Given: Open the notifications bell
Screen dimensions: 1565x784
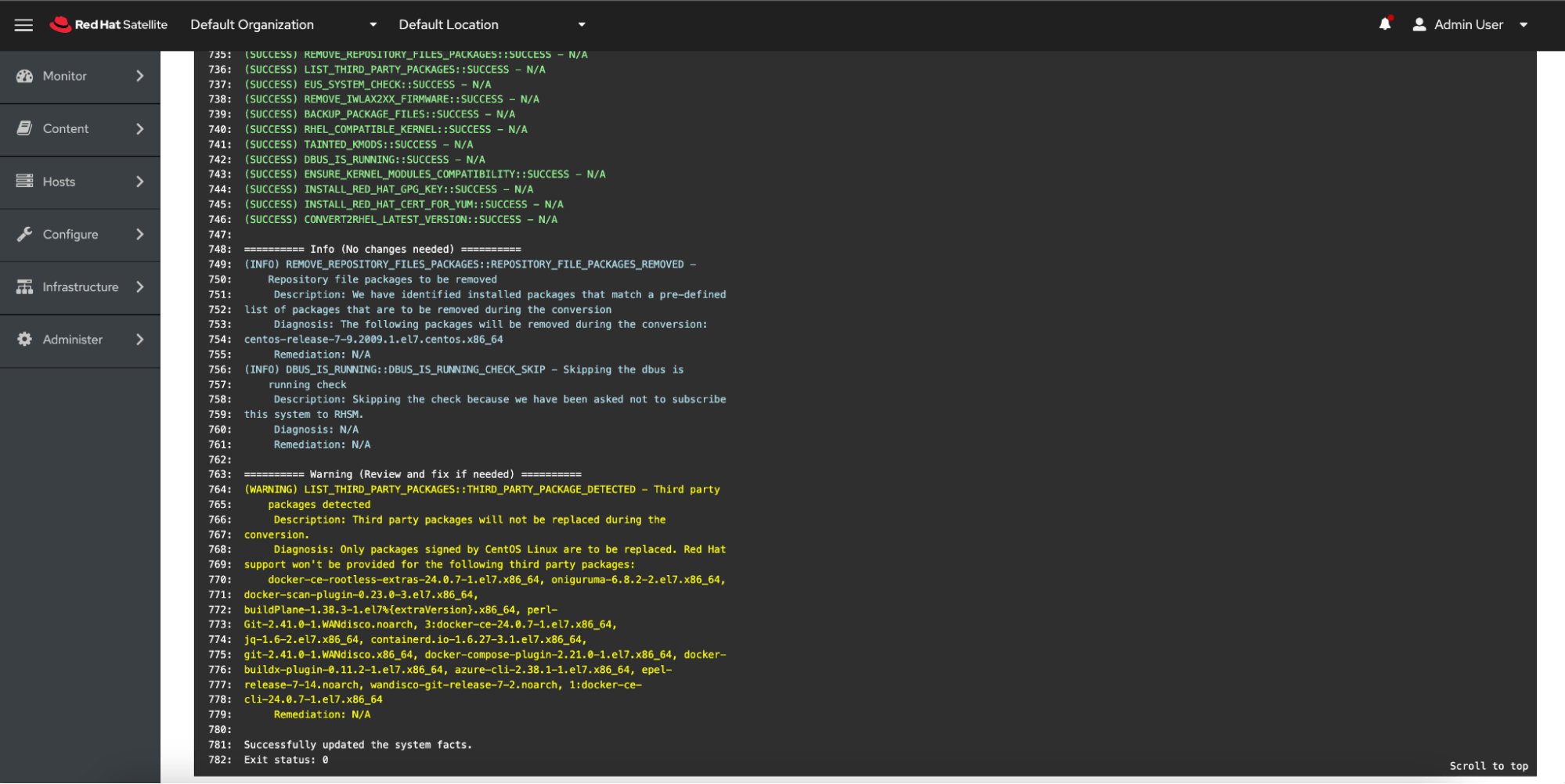Looking at the screenshot, I should pyautogui.click(x=1384, y=24).
